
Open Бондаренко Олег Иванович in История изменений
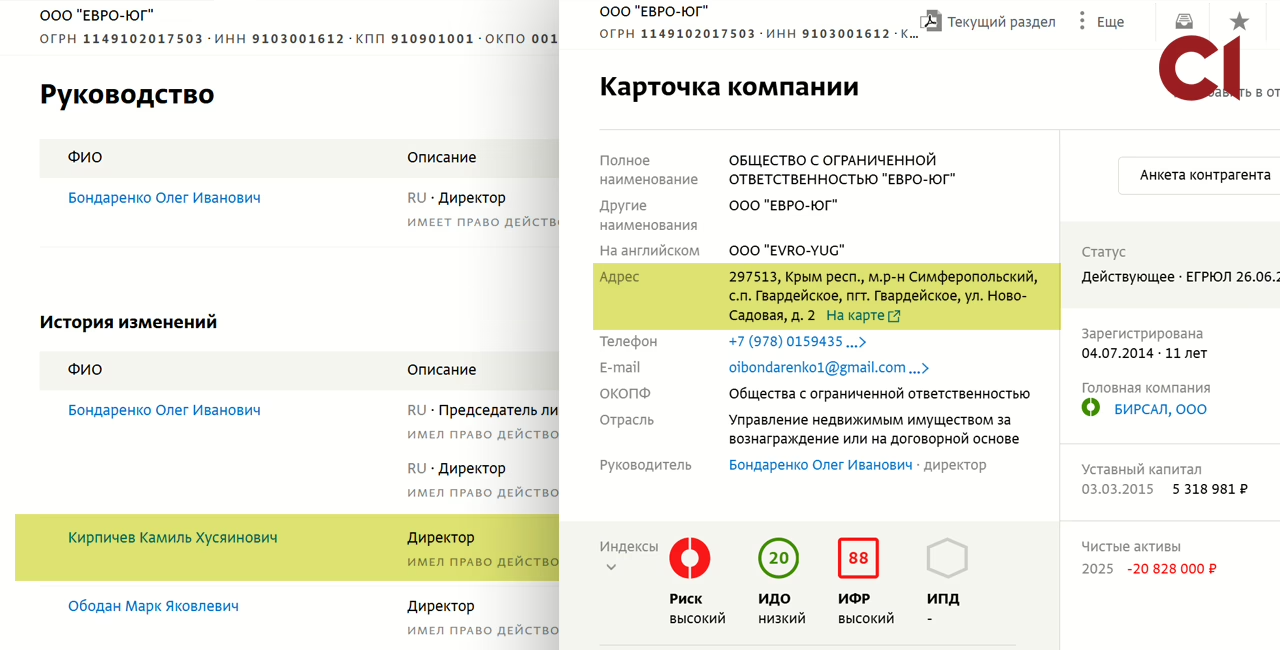(x=164, y=410)
